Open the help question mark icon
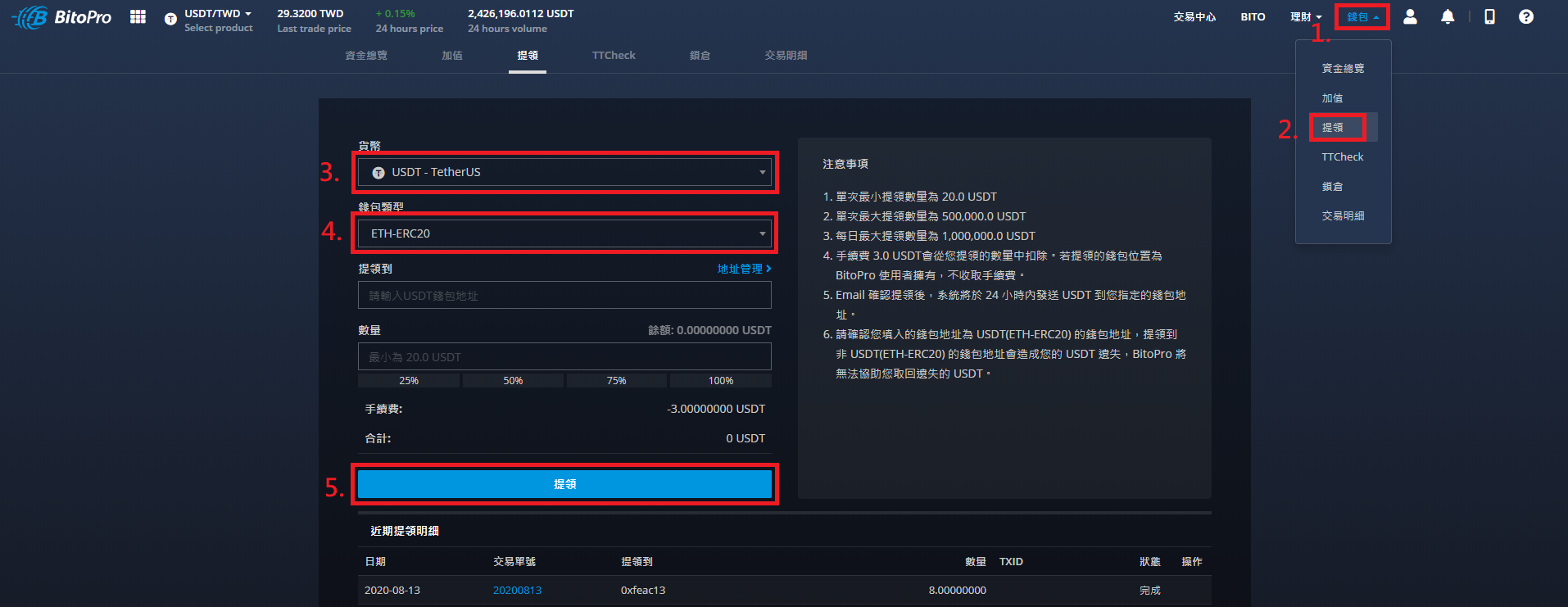Image resolution: width=1568 pixels, height=607 pixels. coord(1525,17)
